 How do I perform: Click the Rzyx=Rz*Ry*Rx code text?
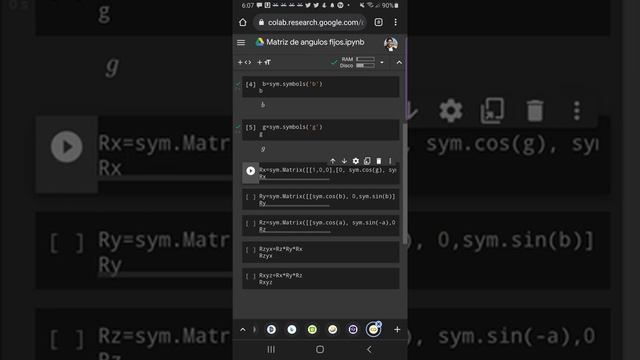pyautogui.click(x=281, y=249)
